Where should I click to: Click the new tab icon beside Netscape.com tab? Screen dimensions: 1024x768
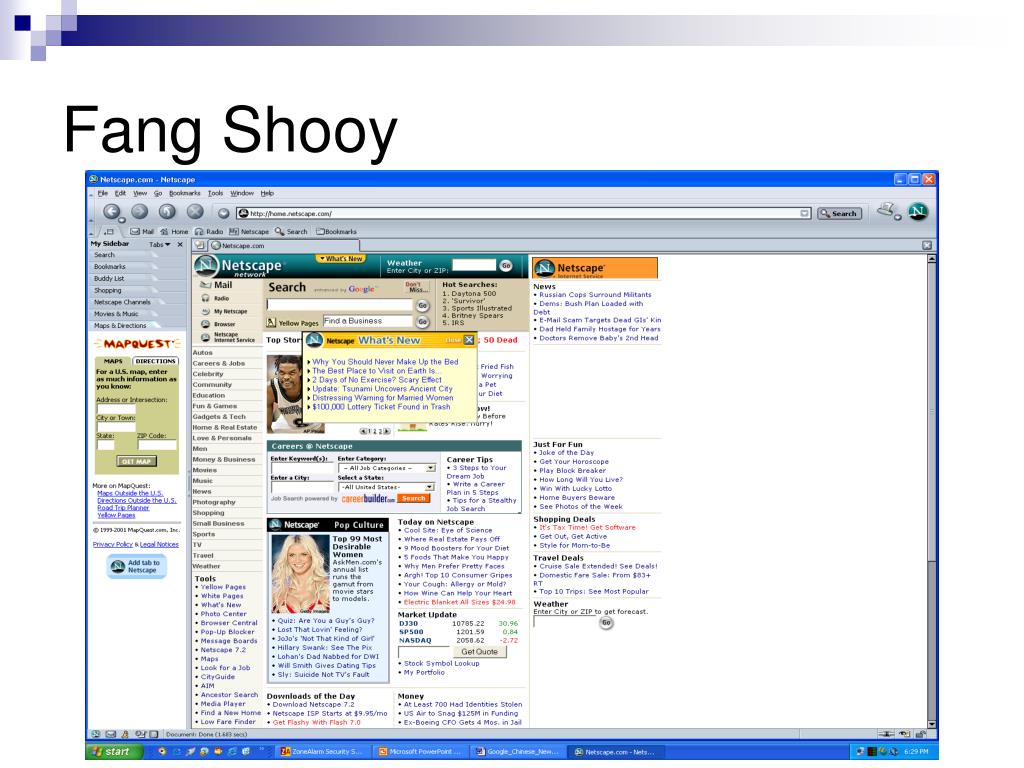200,246
